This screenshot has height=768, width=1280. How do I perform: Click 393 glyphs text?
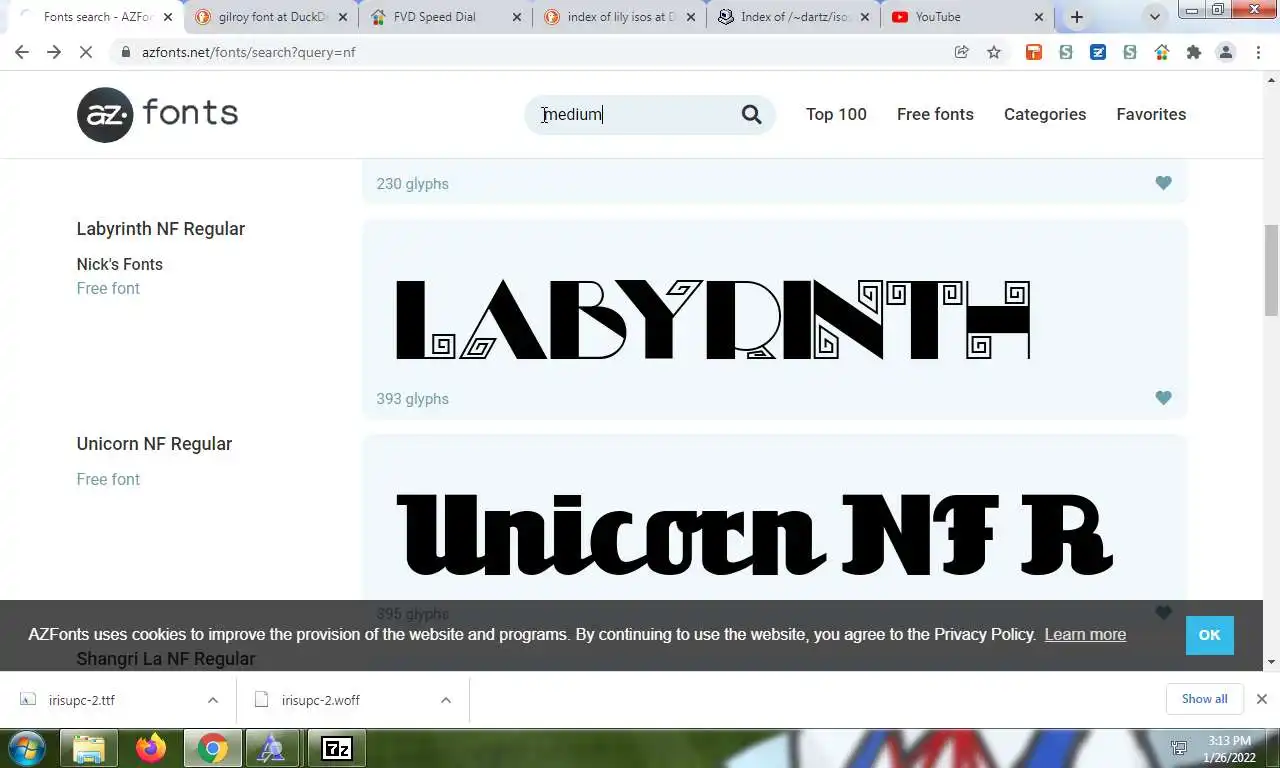[412, 399]
